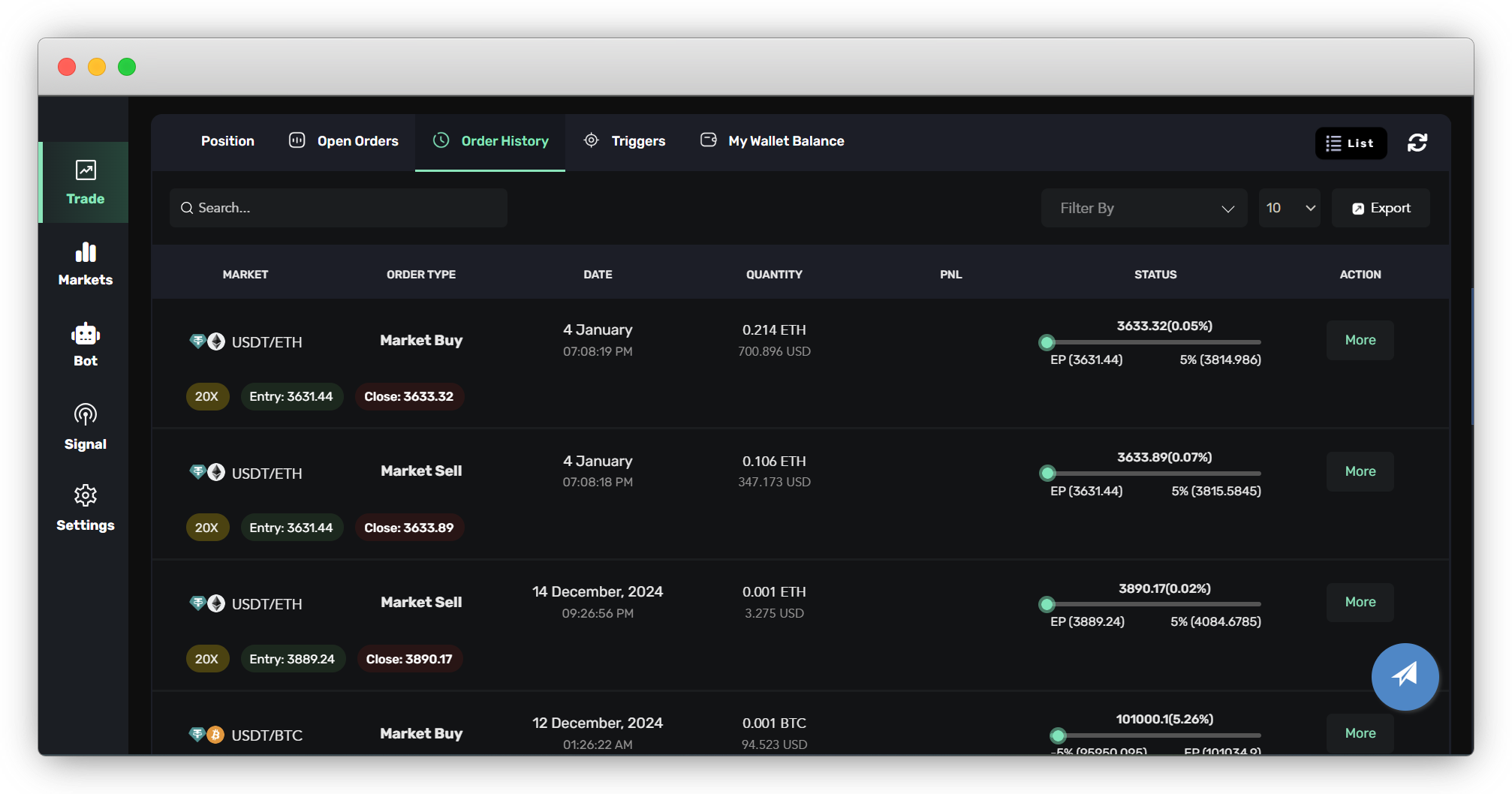Viewport: 1512px width, 794px height.
Task: Refresh the order history with the refresh icon
Action: 1417,143
